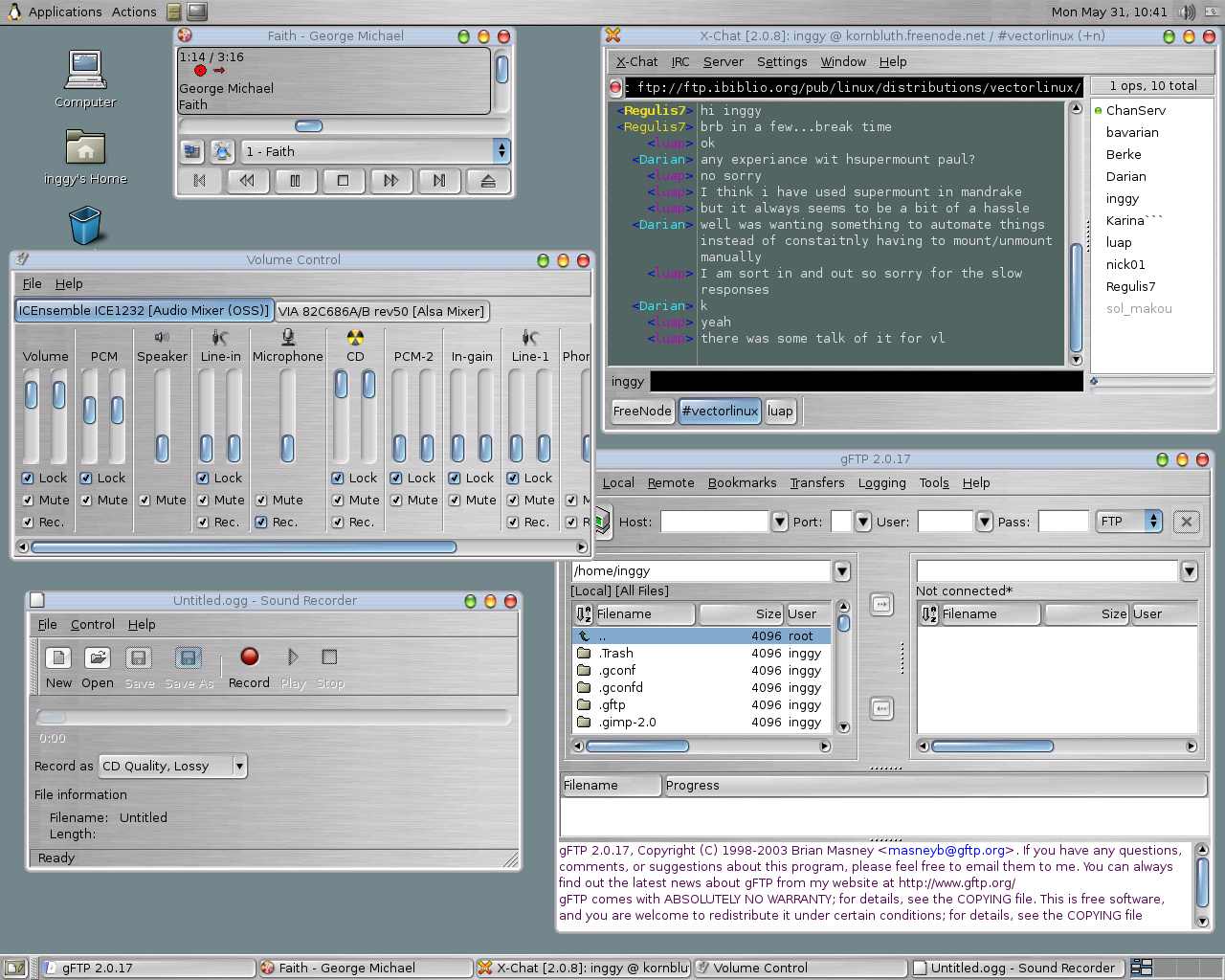Image resolution: width=1225 pixels, height=980 pixels.
Task: Toggle Mute checkbox under Volume channel
Action: click(28, 500)
